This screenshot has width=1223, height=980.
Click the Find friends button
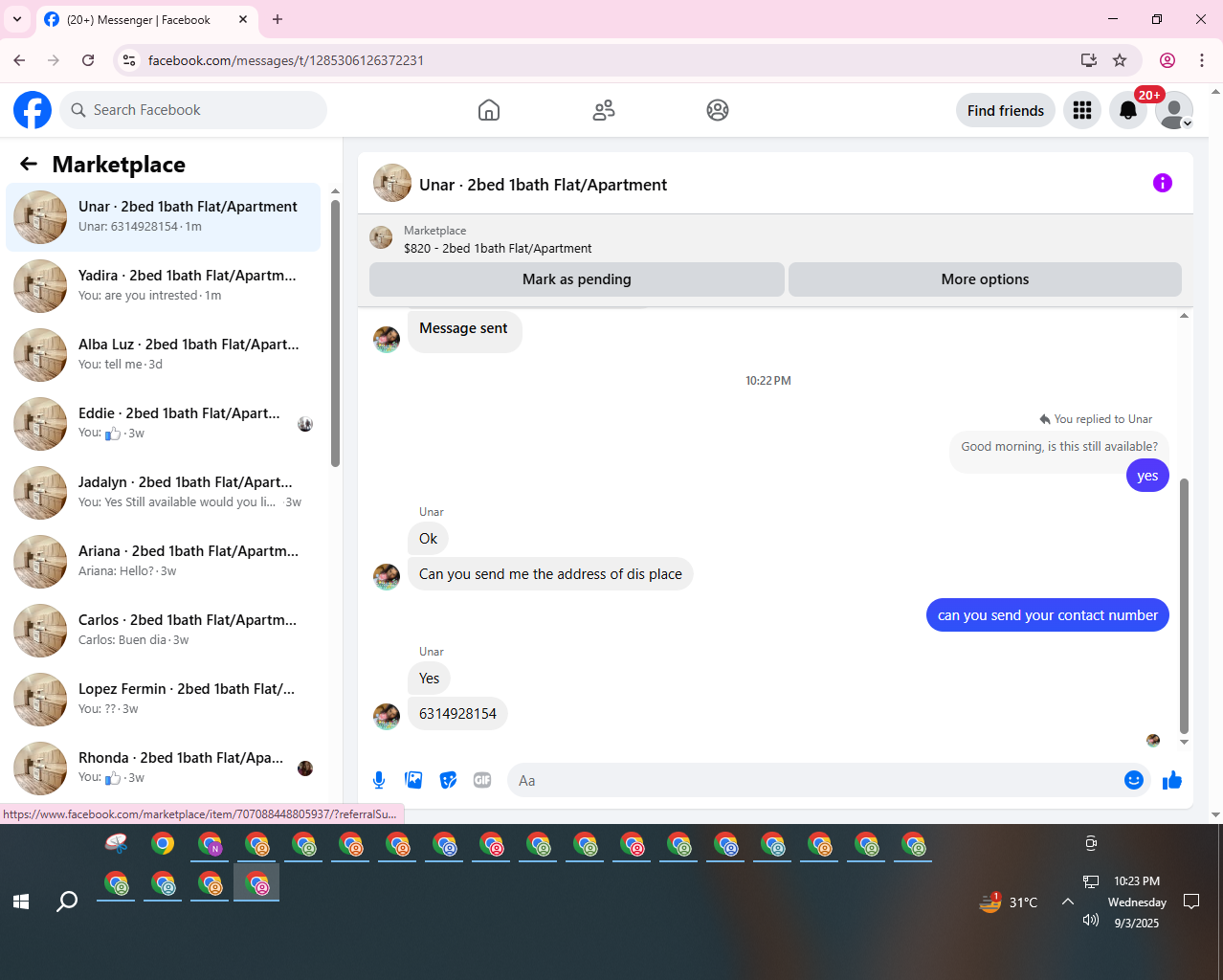tap(1006, 110)
